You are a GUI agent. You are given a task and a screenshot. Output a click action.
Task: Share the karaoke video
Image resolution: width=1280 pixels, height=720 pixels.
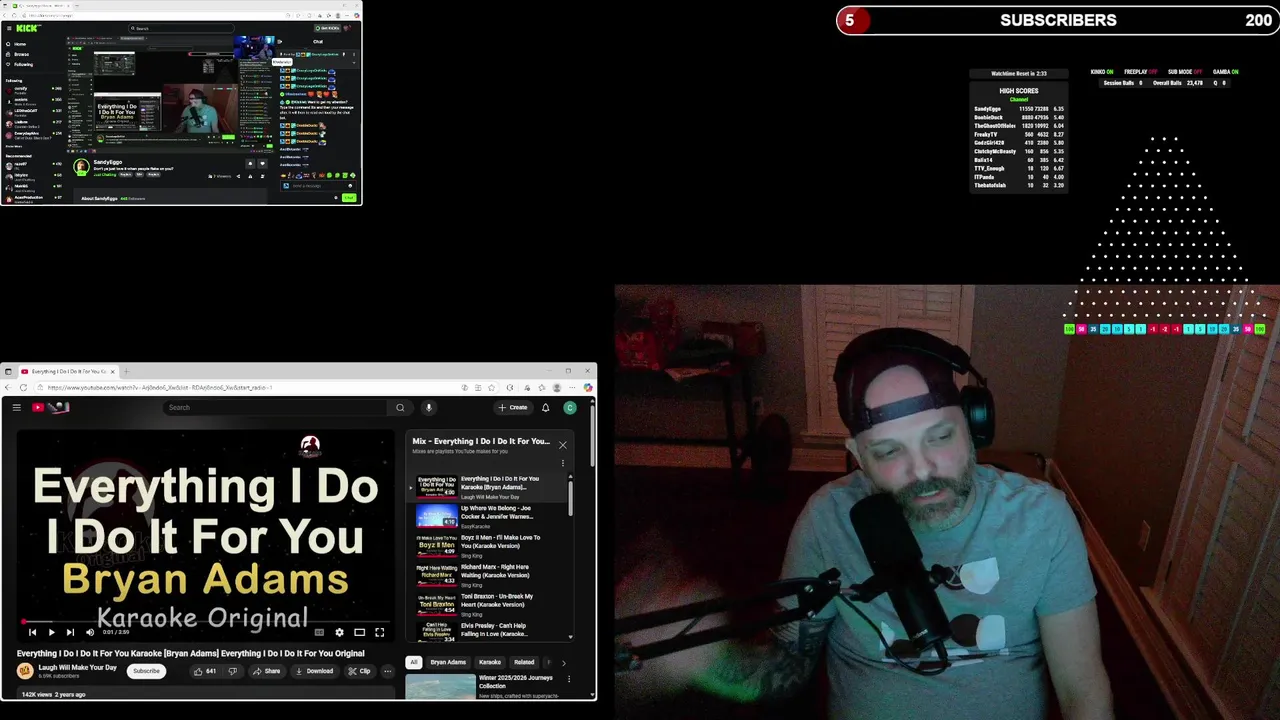click(x=266, y=671)
